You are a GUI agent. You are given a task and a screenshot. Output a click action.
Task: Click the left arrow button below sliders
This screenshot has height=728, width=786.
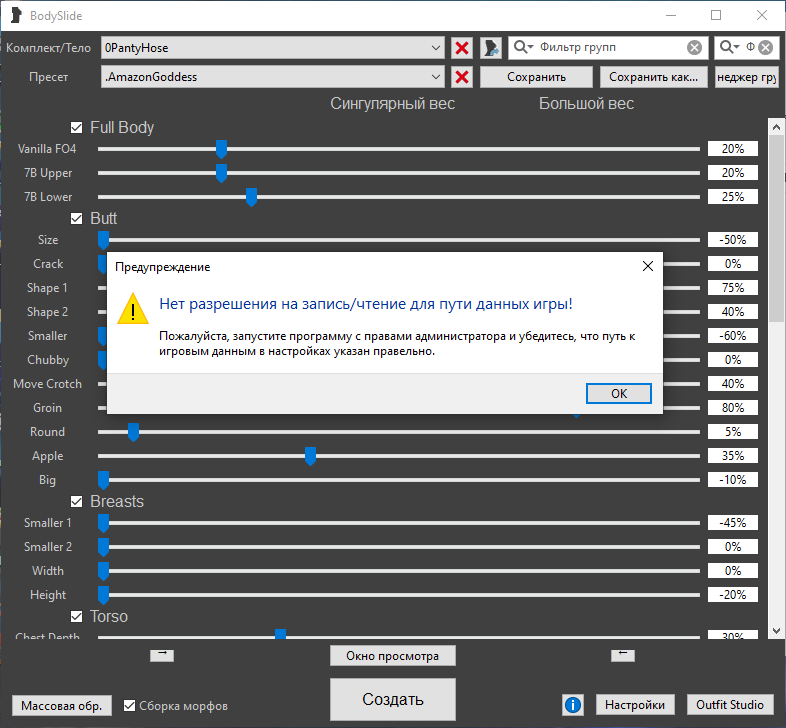click(x=622, y=654)
